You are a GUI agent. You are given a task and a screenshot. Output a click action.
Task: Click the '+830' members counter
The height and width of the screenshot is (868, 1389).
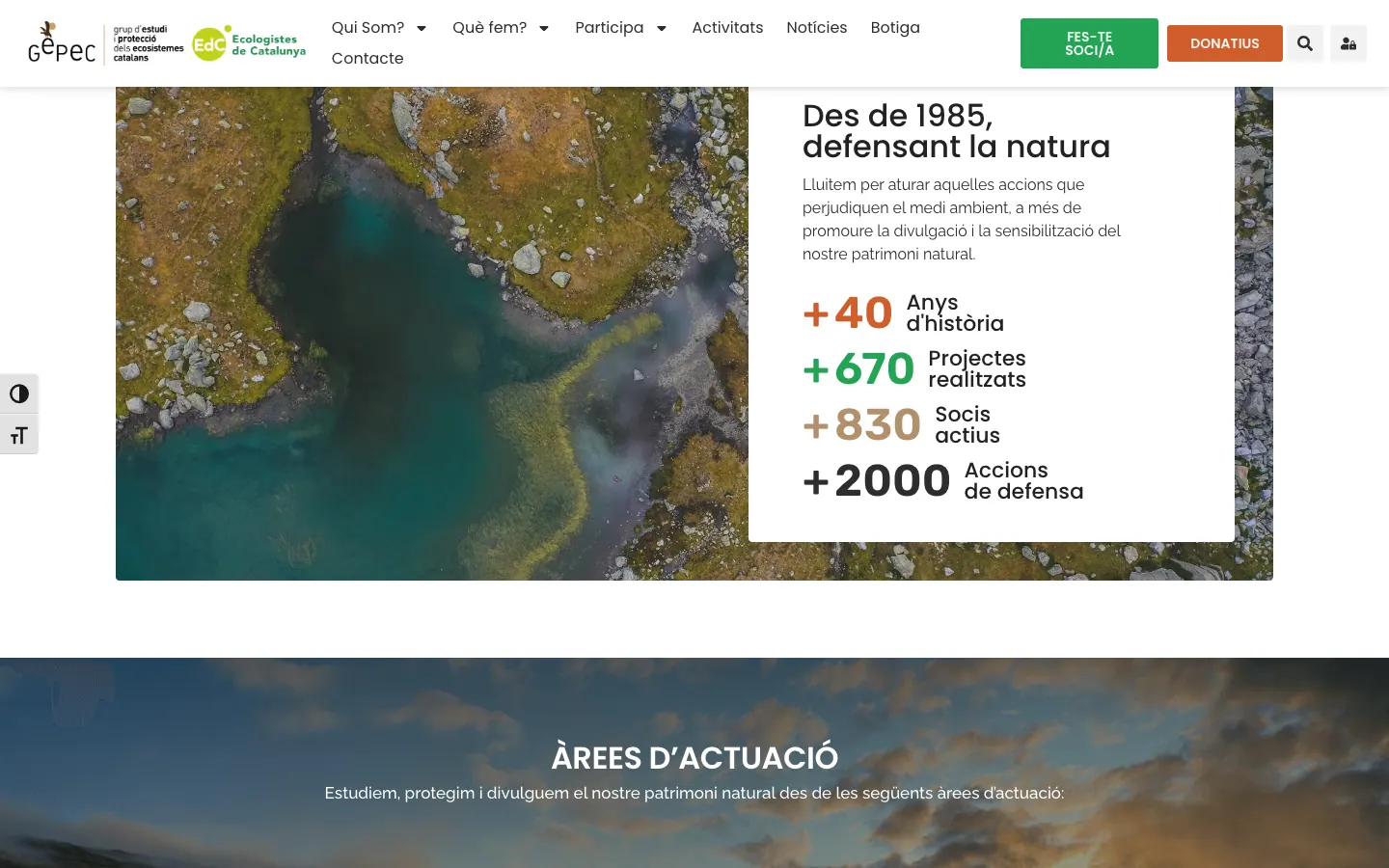pos(862,425)
